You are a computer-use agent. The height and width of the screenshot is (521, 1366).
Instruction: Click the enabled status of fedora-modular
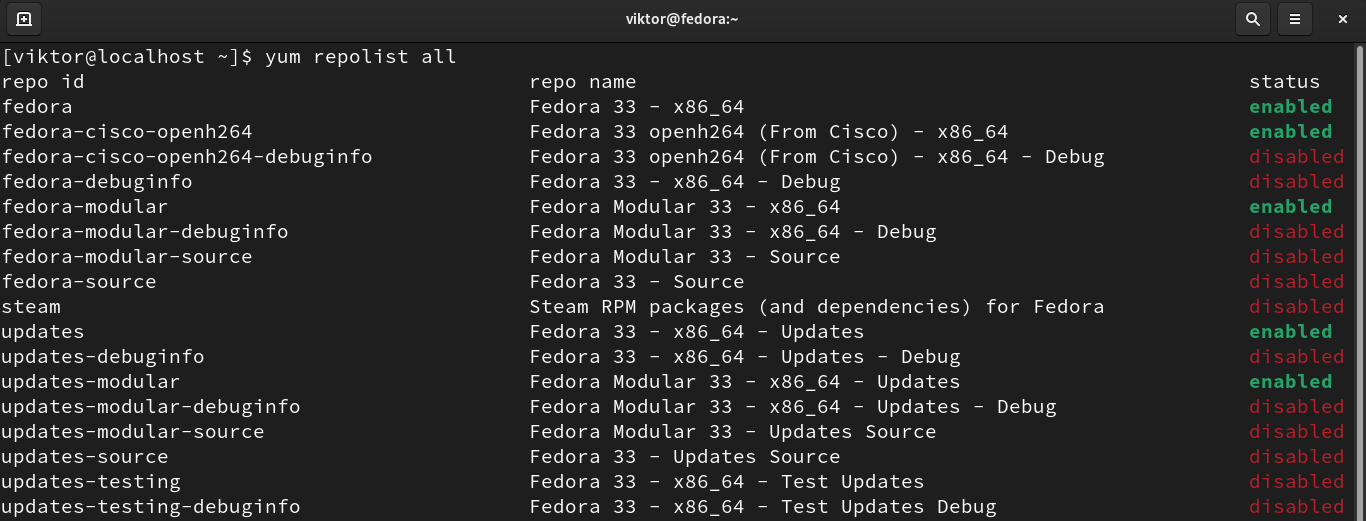click(1290, 207)
